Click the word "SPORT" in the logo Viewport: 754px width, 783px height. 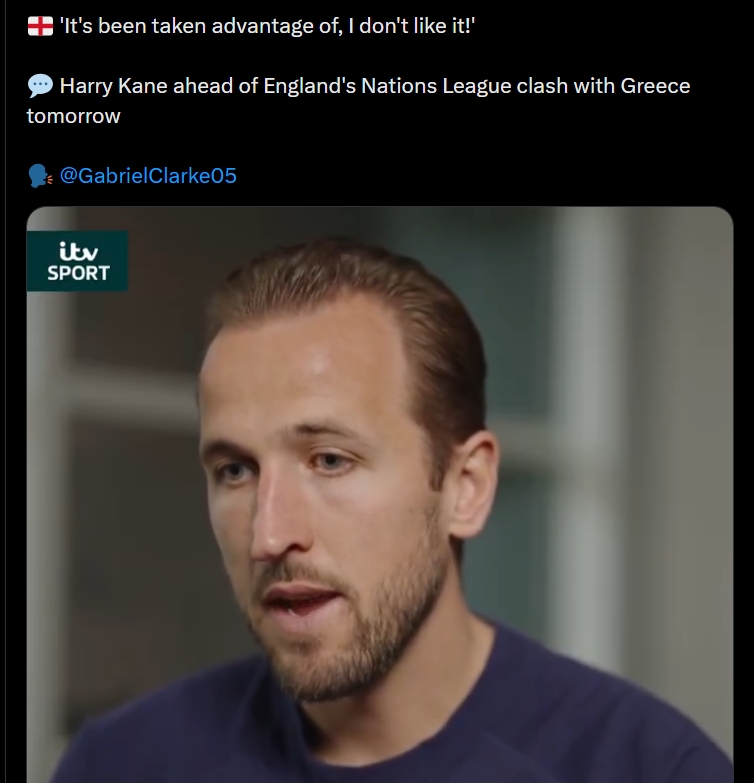(78, 273)
